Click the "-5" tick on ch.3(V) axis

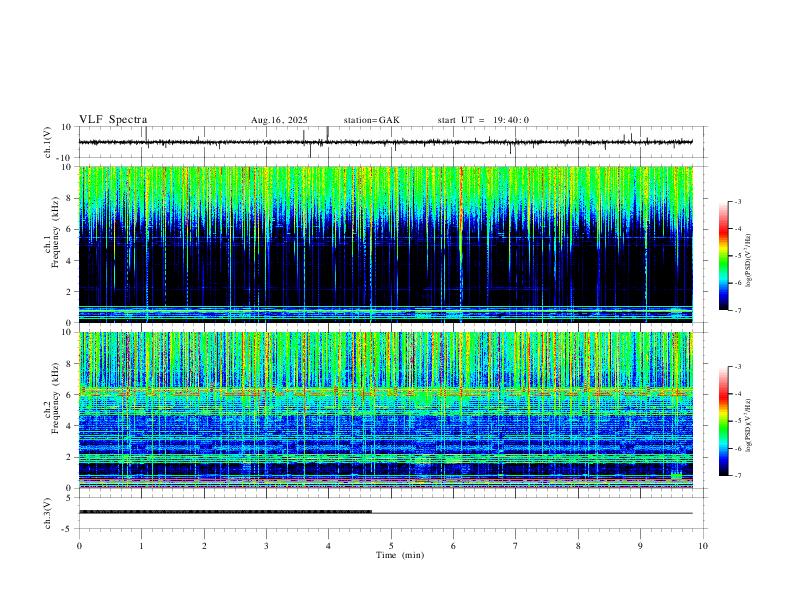coord(68,529)
